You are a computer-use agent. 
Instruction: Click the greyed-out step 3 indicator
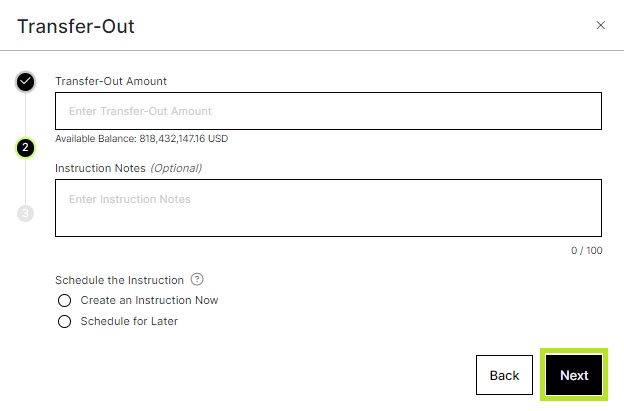(25, 213)
